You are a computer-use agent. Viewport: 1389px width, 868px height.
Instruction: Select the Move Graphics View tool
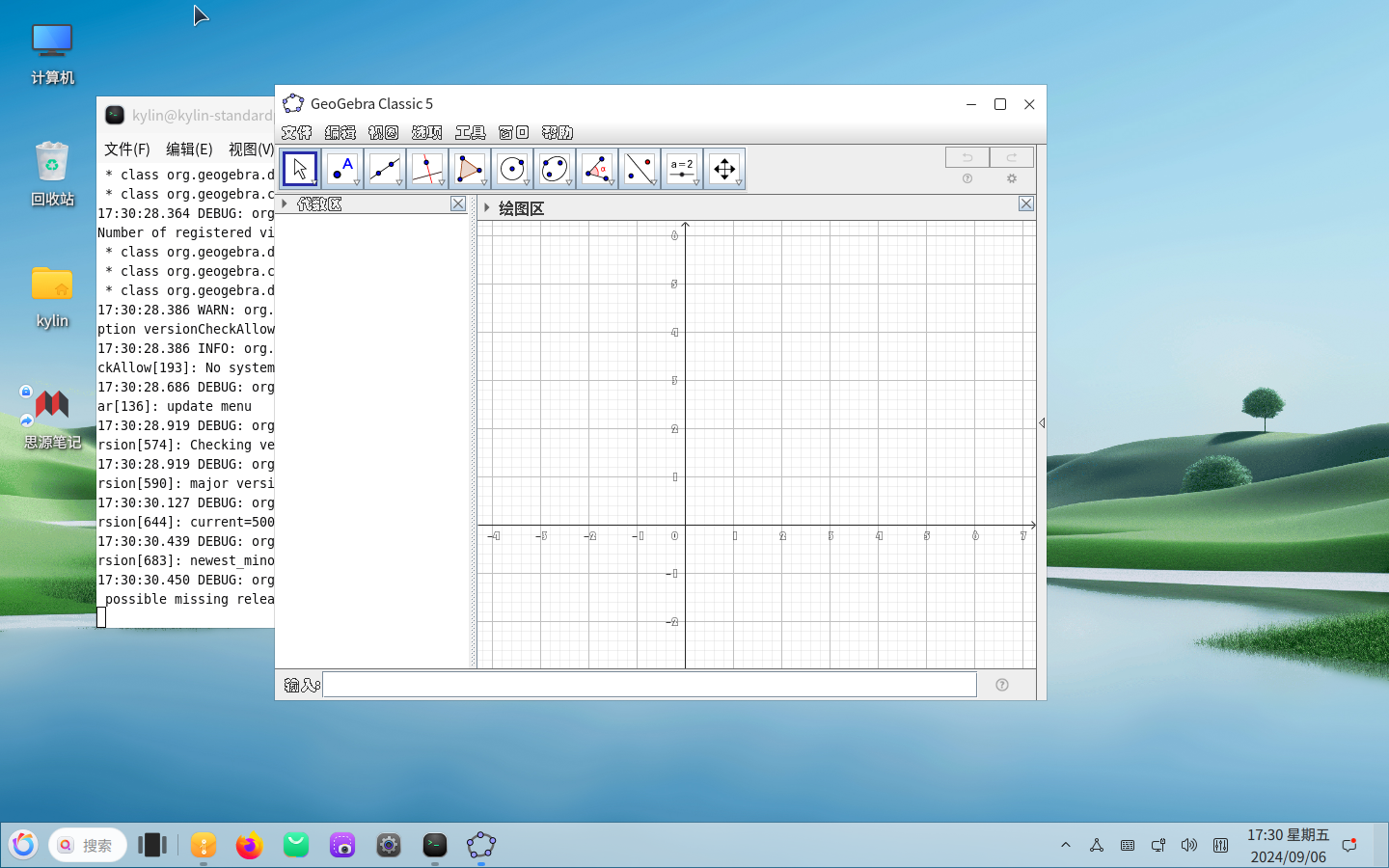(x=724, y=169)
